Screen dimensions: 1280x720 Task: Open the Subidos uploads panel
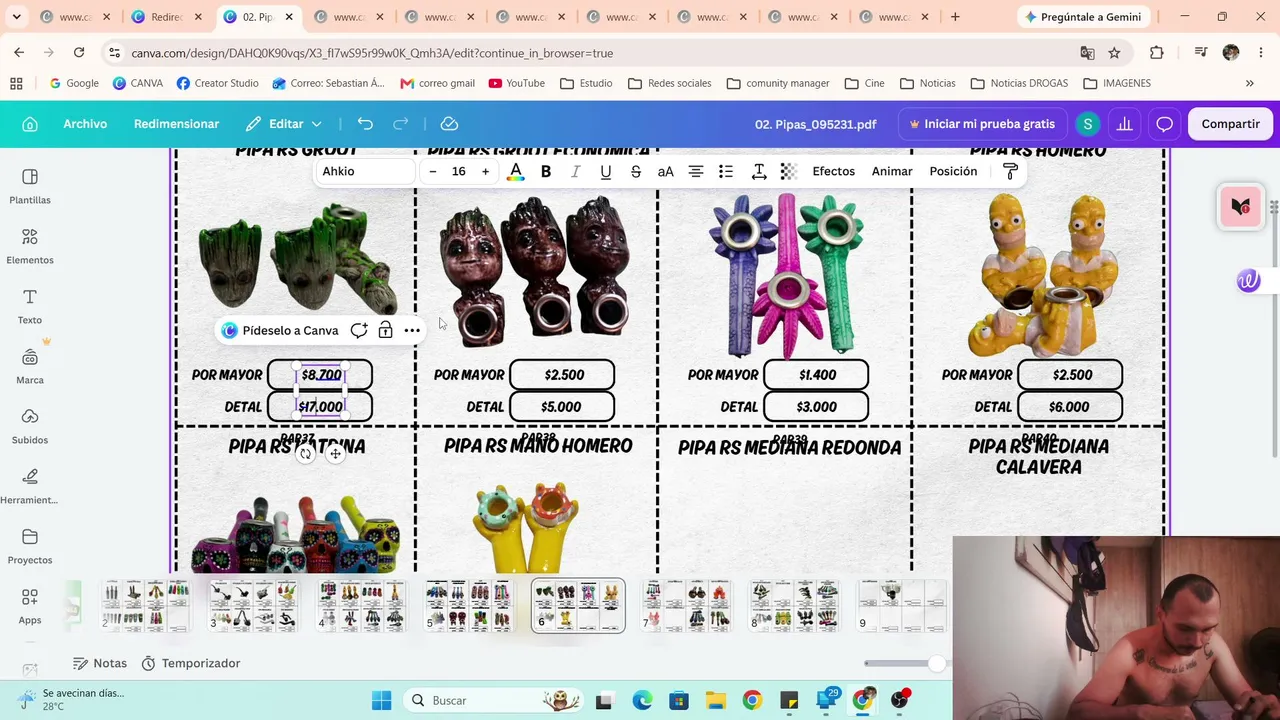tap(30, 426)
